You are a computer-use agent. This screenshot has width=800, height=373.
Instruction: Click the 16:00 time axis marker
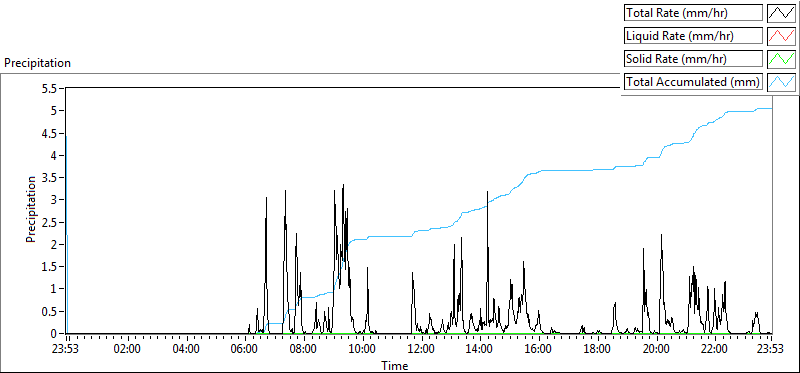click(538, 350)
